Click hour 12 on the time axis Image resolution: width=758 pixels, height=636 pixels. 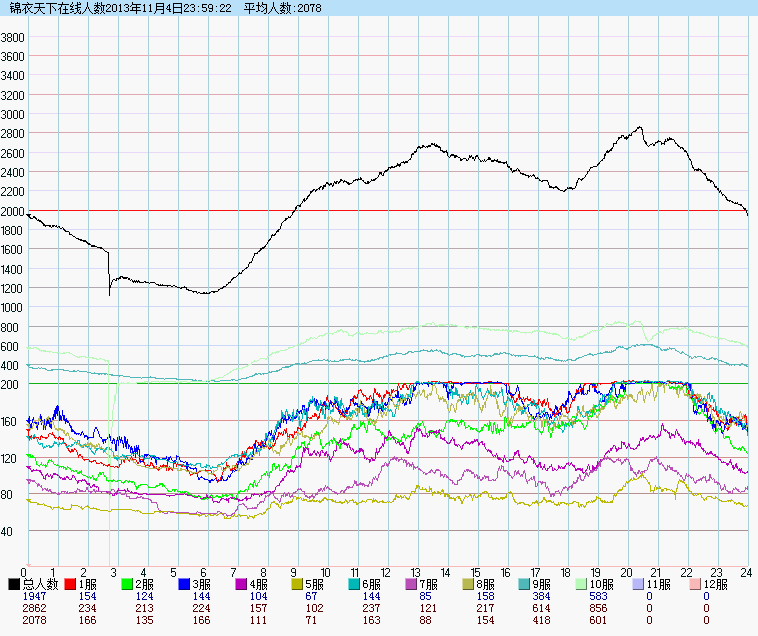(385, 573)
